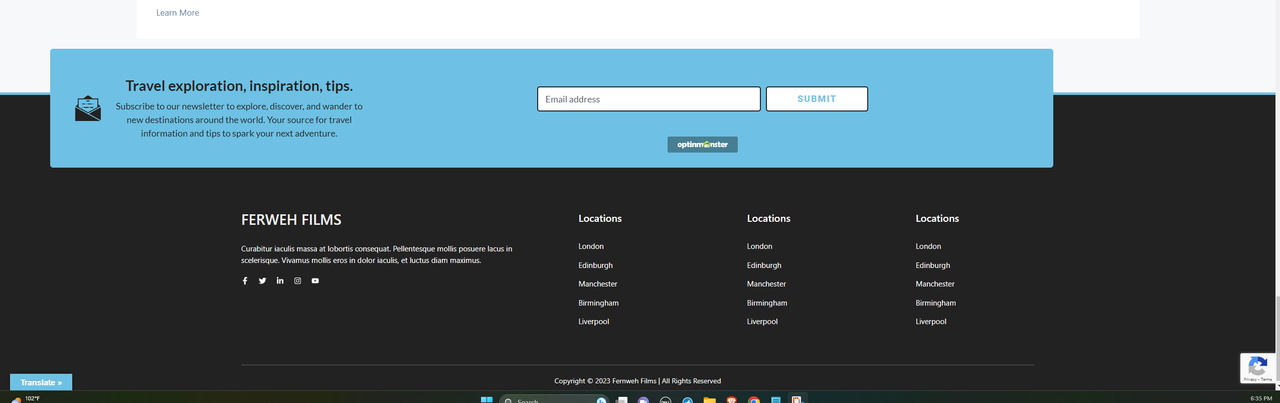Open the Twitter social icon
The width and height of the screenshot is (1280, 403).
point(262,281)
